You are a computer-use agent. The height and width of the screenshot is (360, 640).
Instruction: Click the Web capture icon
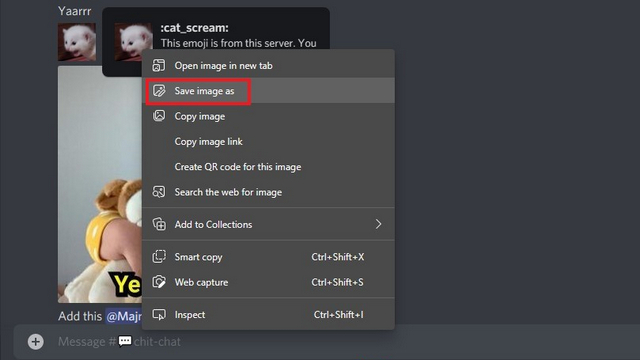[x=159, y=282]
